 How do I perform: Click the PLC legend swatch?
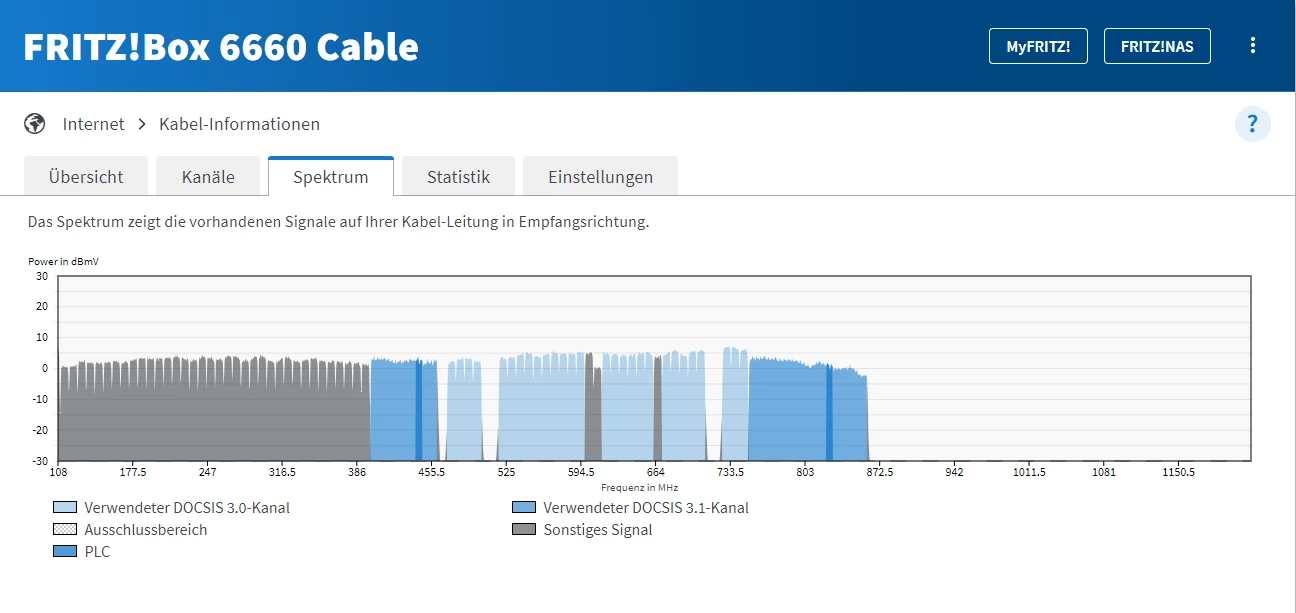pyautogui.click(x=65, y=552)
